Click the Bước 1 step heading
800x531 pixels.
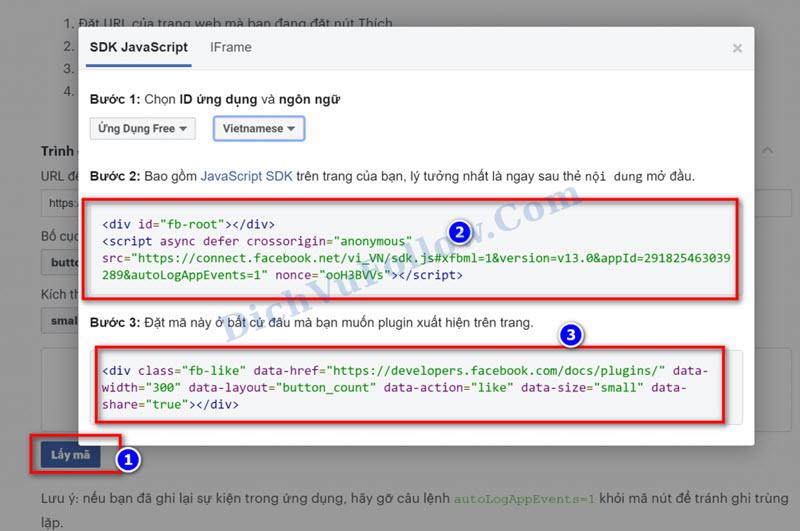click(x=116, y=99)
